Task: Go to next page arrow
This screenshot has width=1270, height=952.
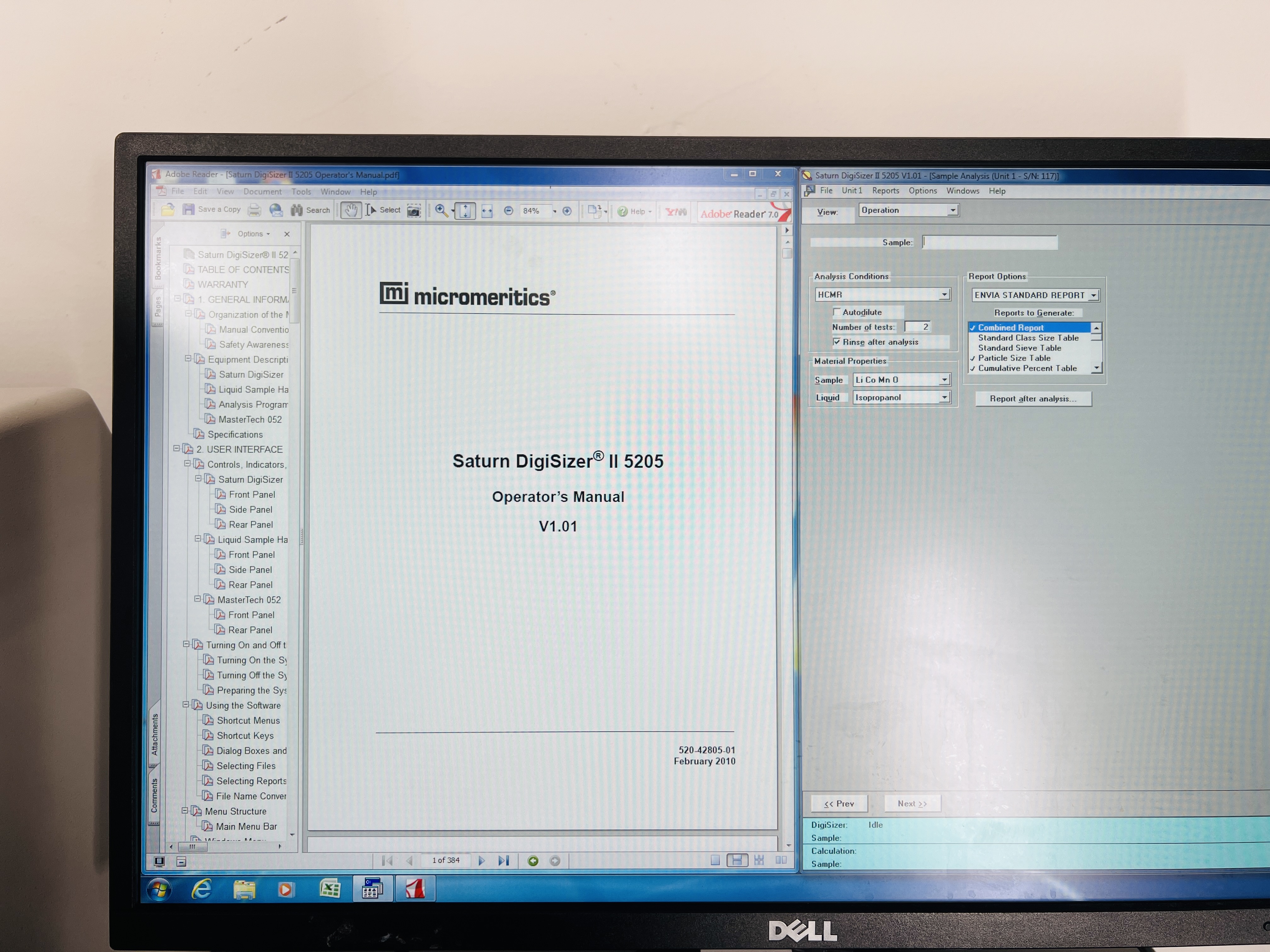Action: tap(482, 860)
